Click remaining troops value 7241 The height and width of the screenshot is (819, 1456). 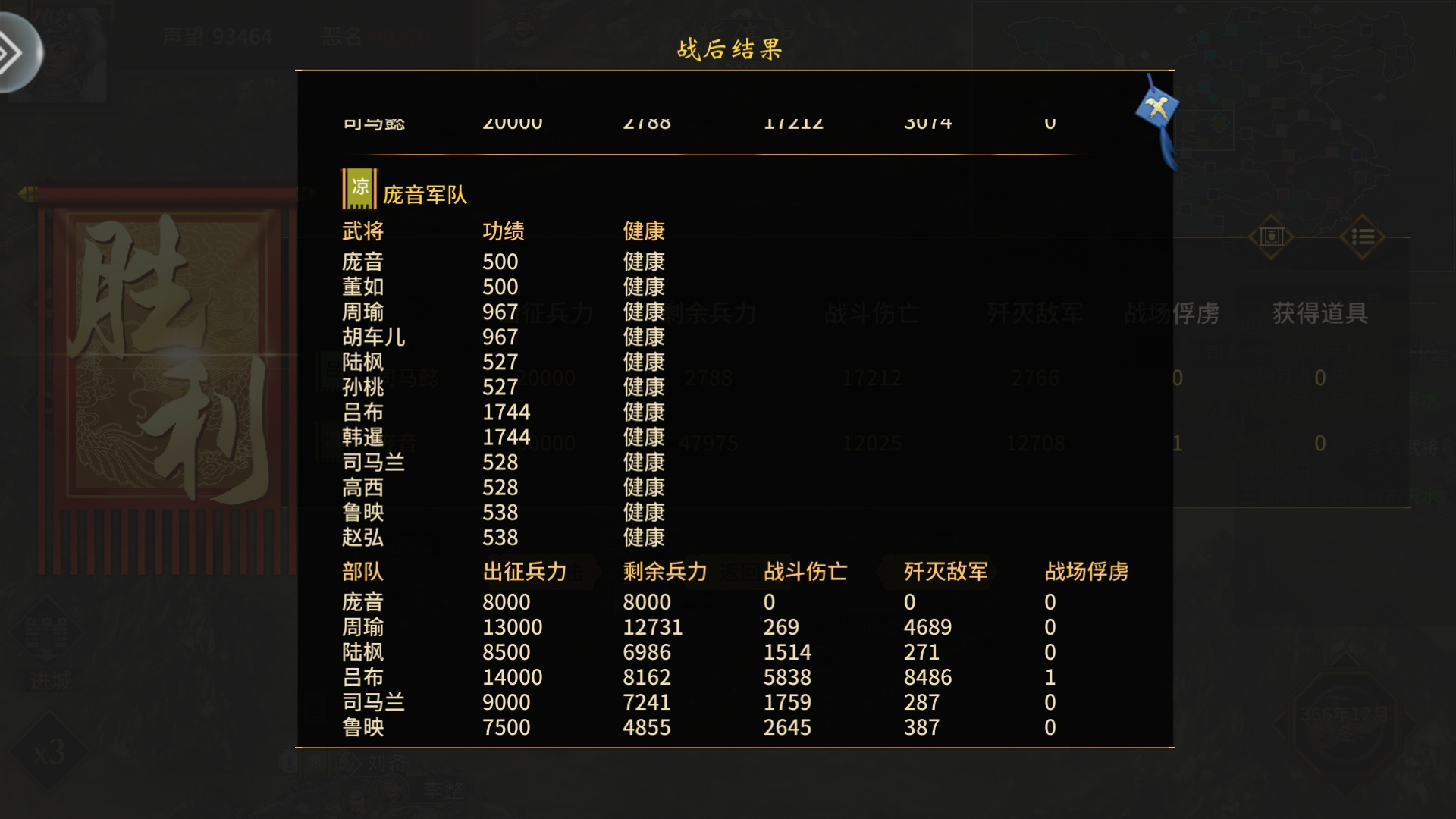coord(647,702)
